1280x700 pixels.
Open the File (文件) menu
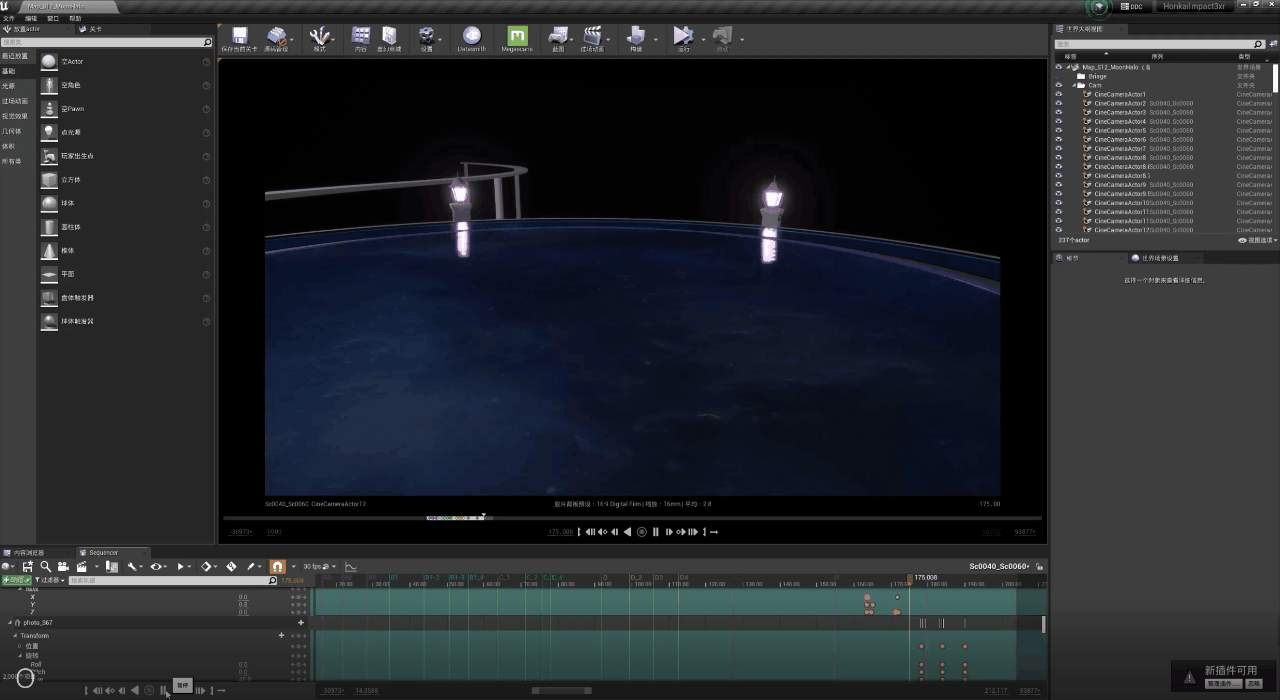pyautogui.click(x=8, y=18)
